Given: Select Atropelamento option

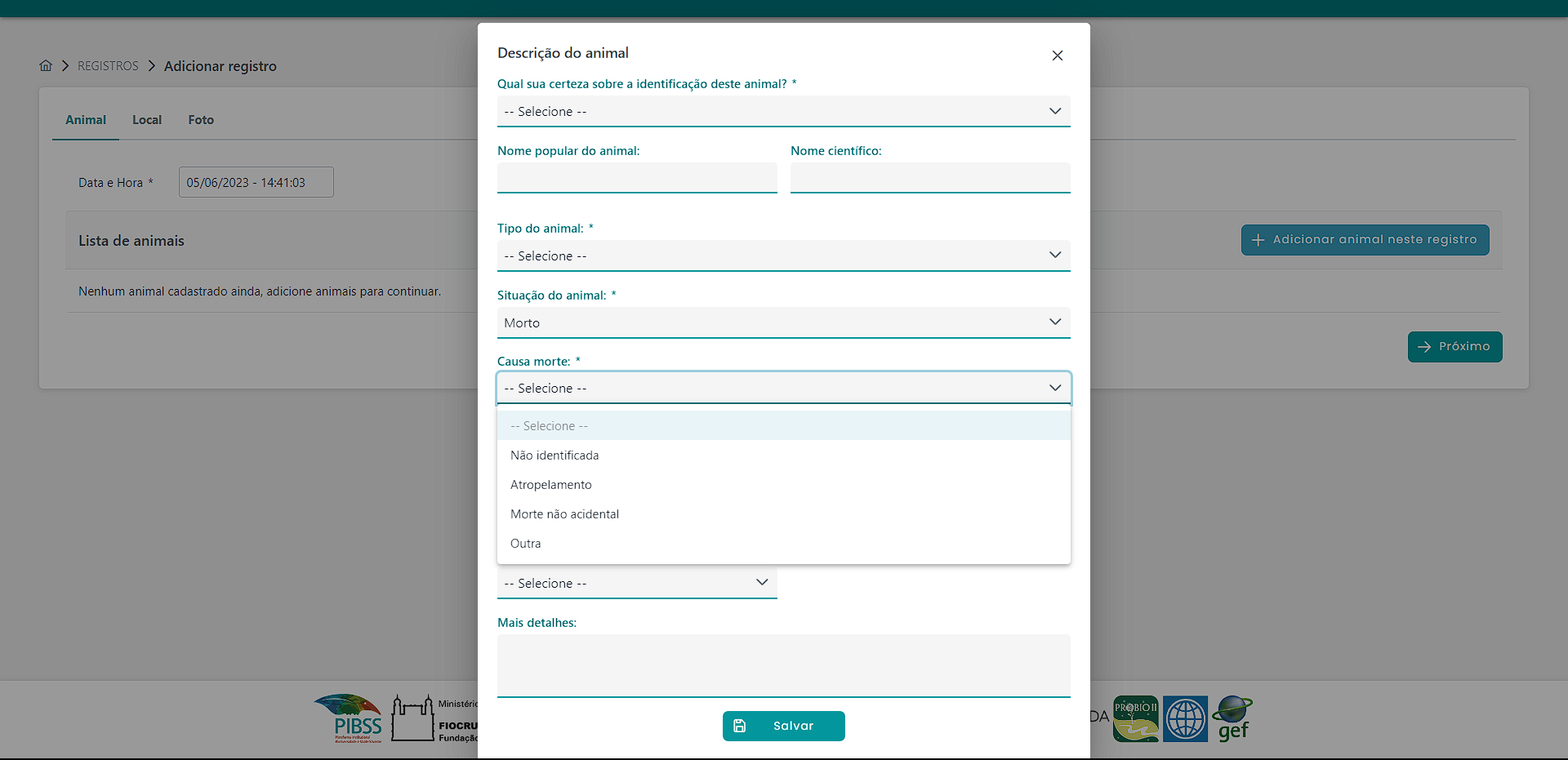Looking at the screenshot, I should [x=784, y=485].
